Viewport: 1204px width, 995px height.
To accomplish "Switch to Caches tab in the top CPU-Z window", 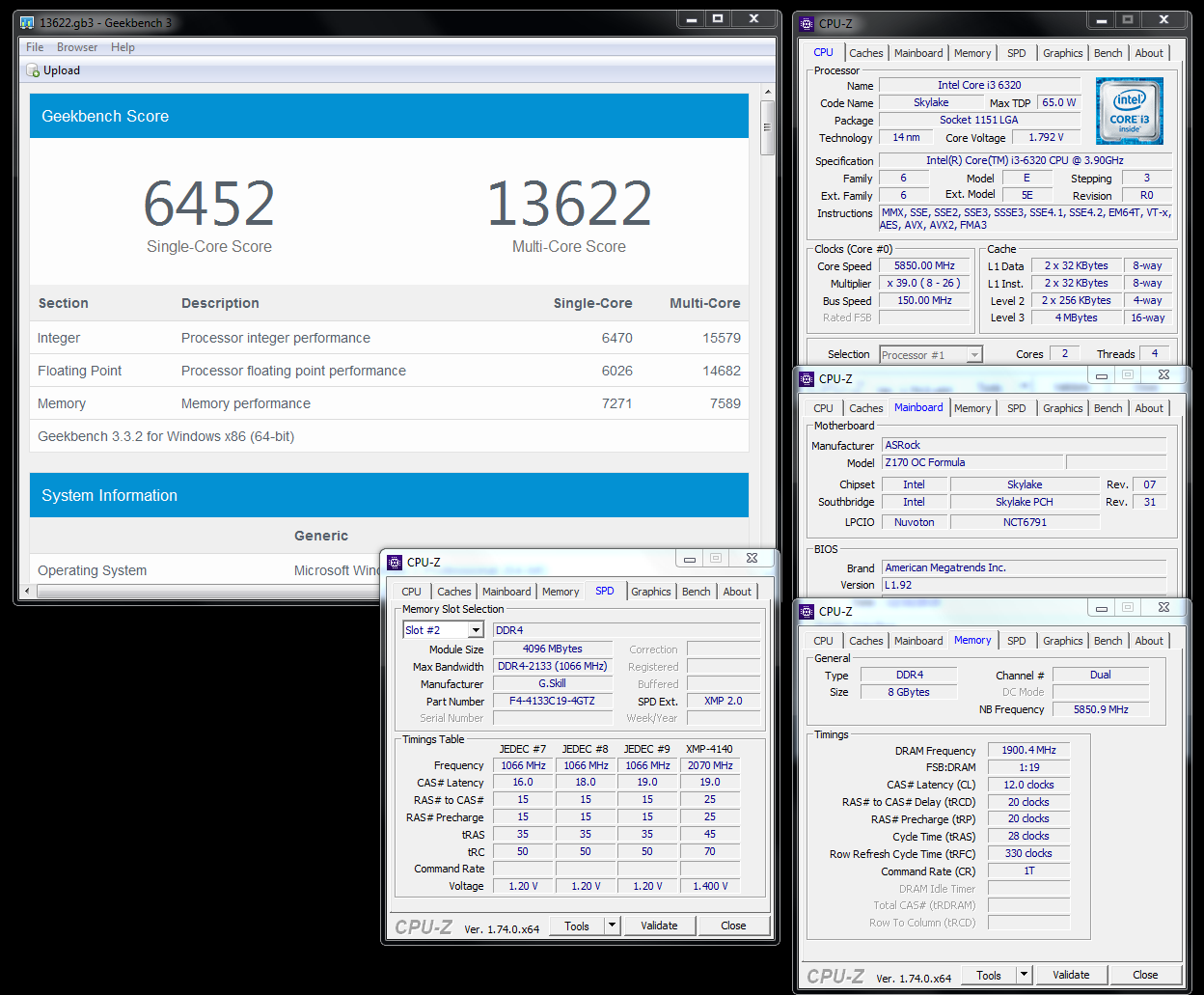I will (865, 53).
